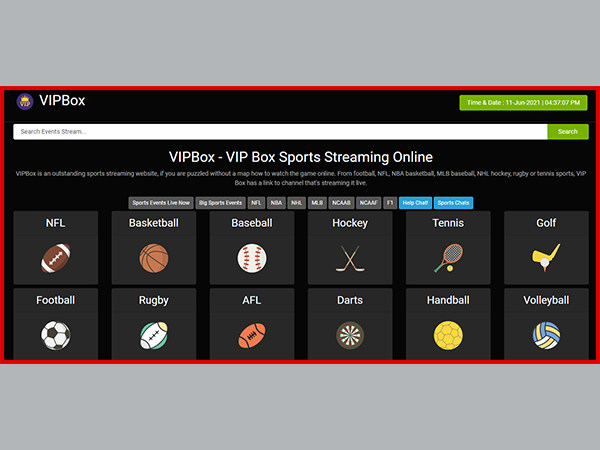600x450 pixels.
Task: Open the Hockey crossed sticks icon
Action: 350,259
